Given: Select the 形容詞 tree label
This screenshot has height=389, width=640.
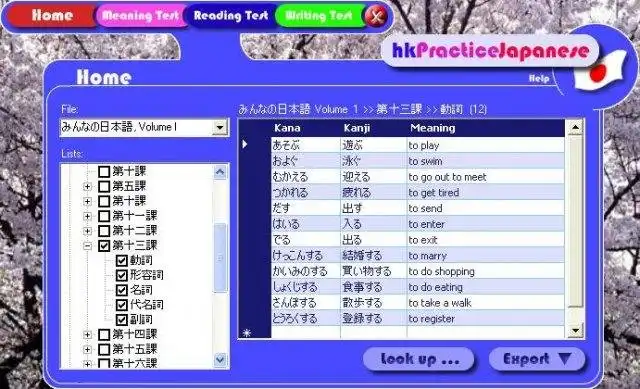Looking at the screenshot, I should tap(147, 275).
